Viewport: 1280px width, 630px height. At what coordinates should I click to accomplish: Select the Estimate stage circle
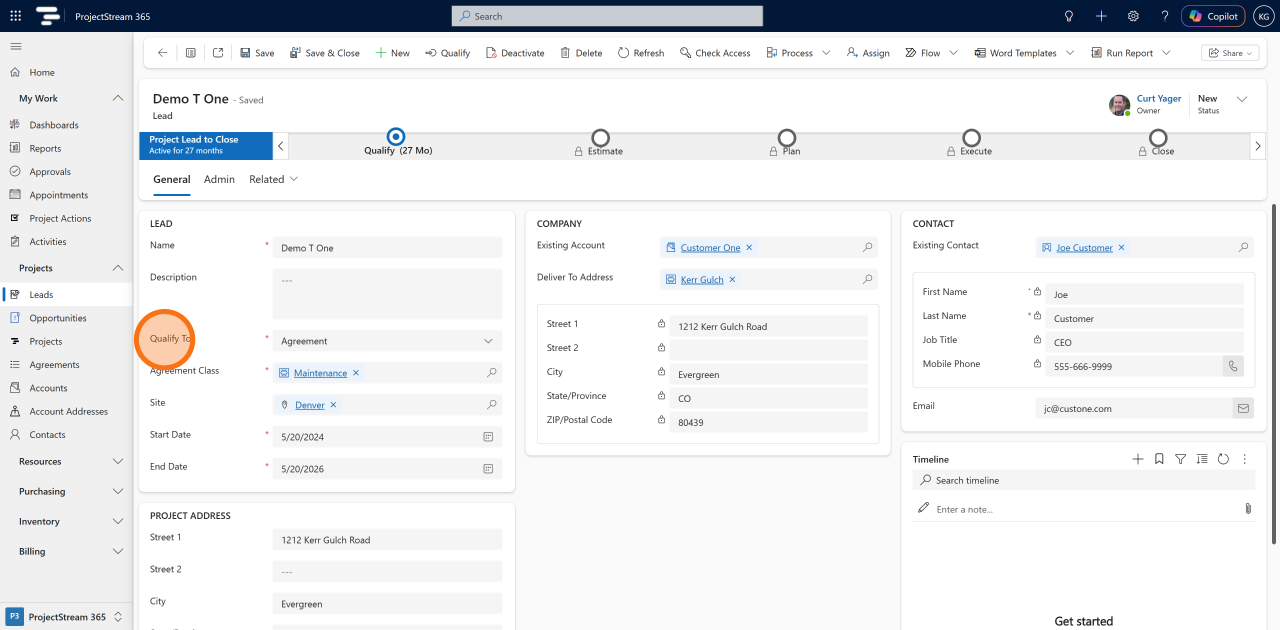coord(600,137)
